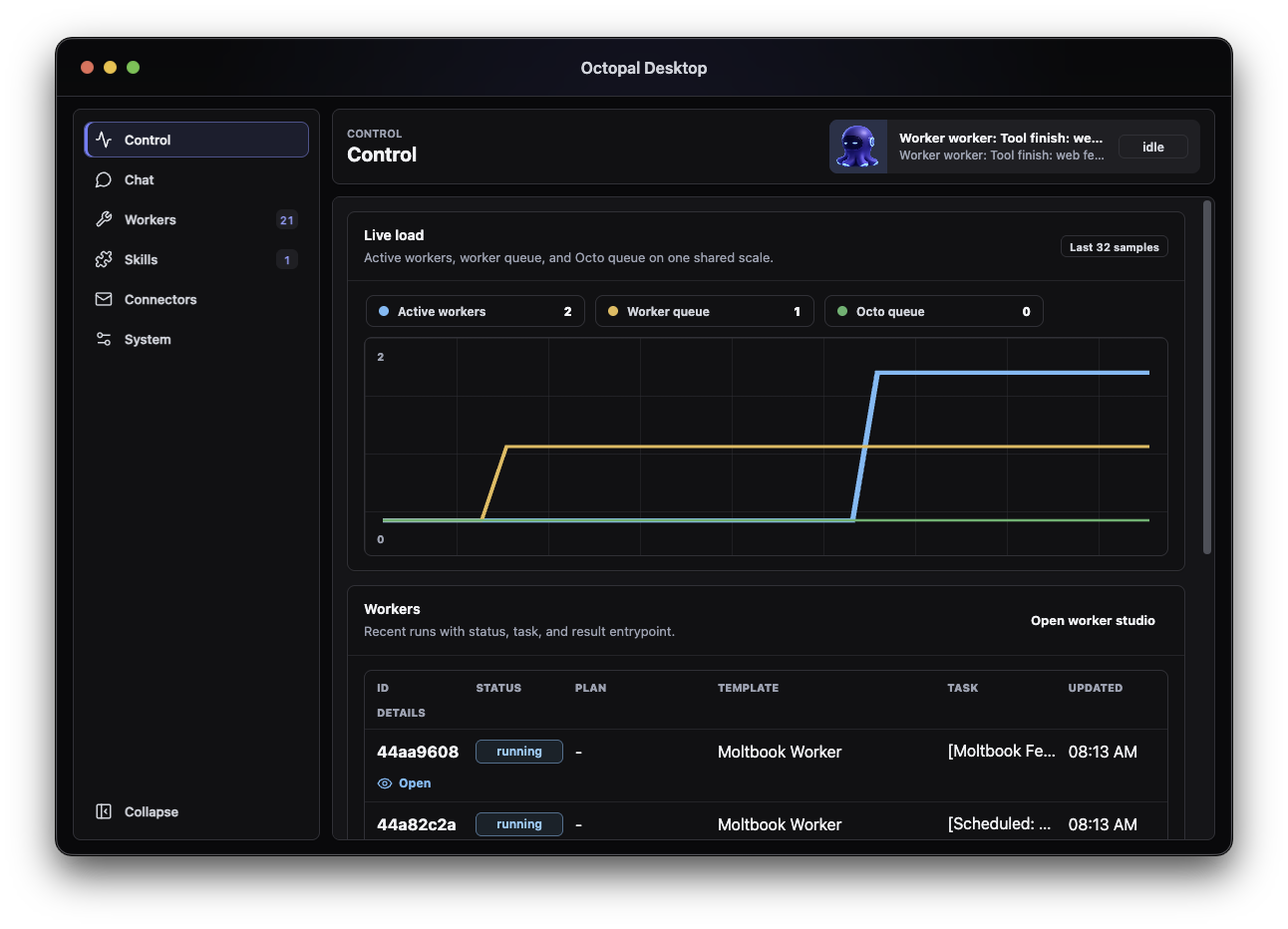
Task: Click the vertical scrollbar in main panel
Action: coord(1207,377)
